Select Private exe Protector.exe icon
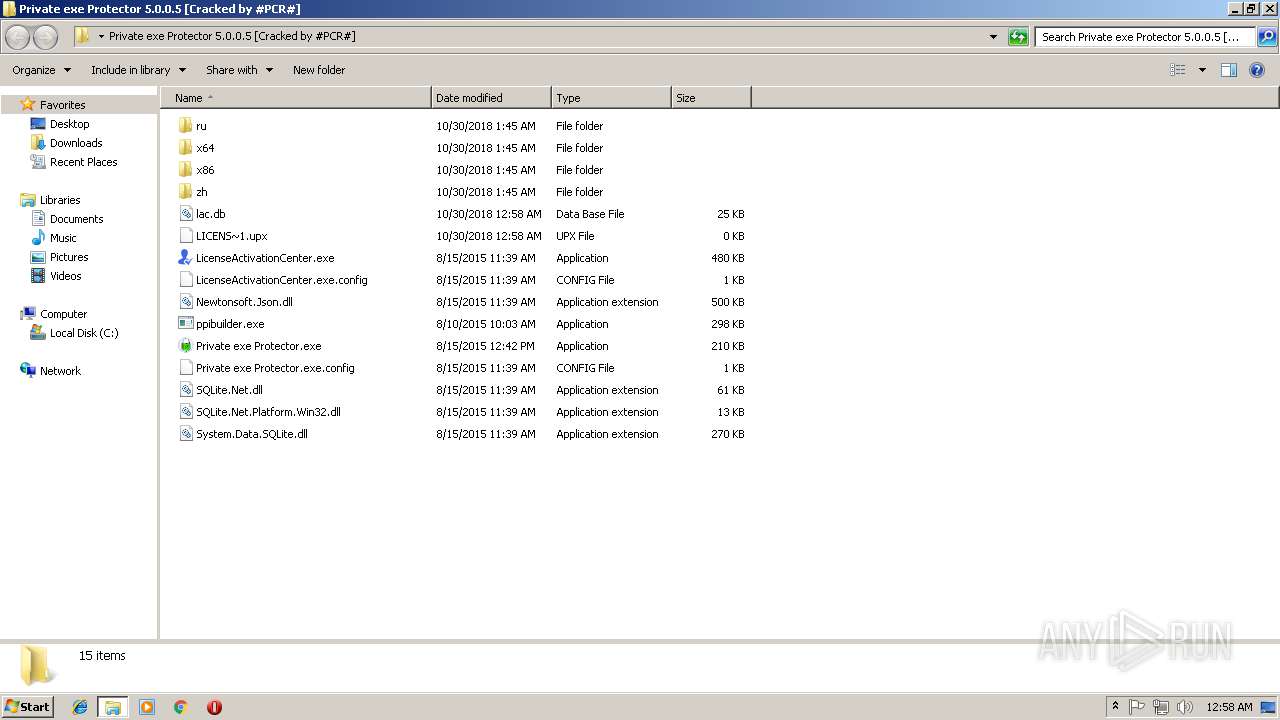 [x=185, y=346]
